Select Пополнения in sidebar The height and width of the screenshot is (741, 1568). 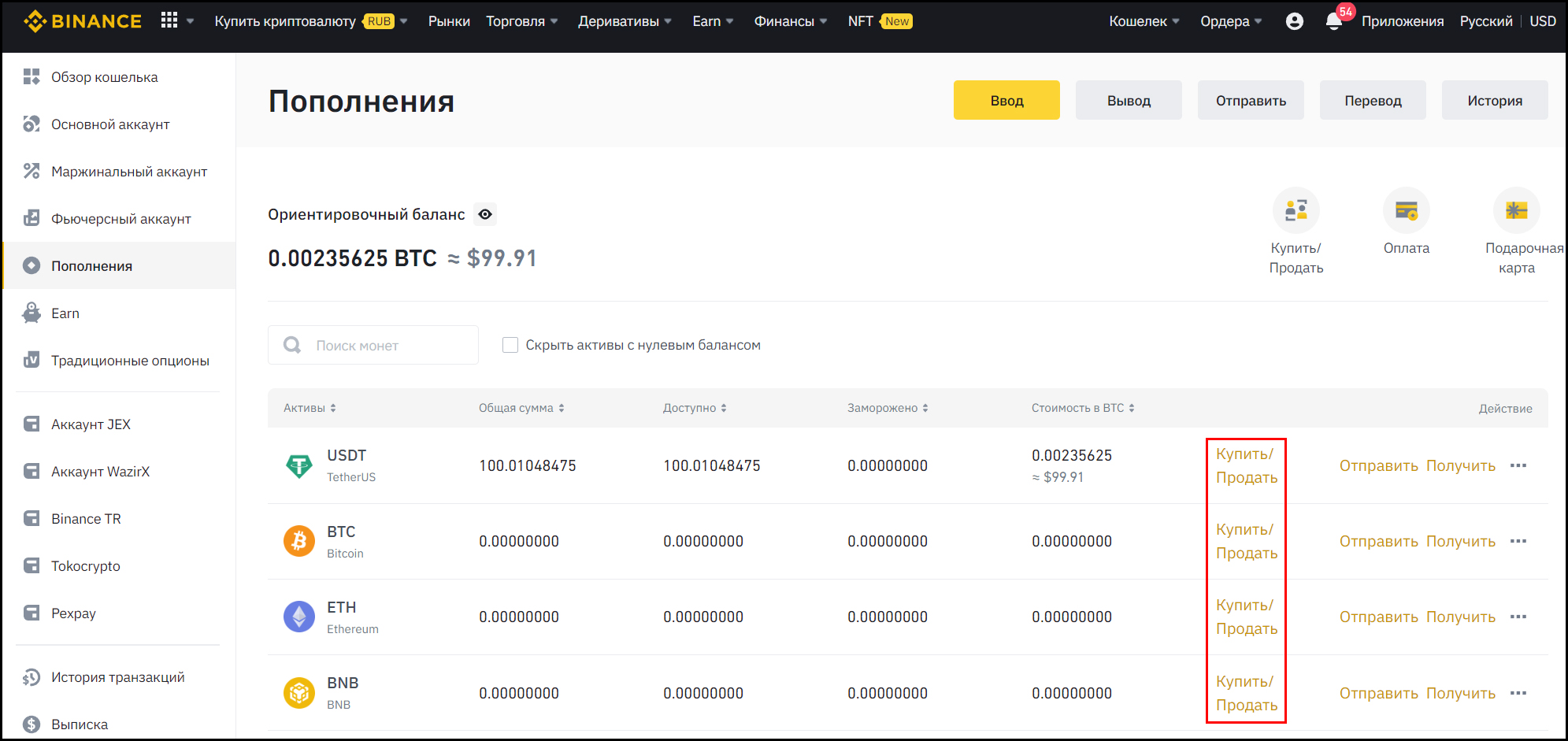[x=119, y=265]
